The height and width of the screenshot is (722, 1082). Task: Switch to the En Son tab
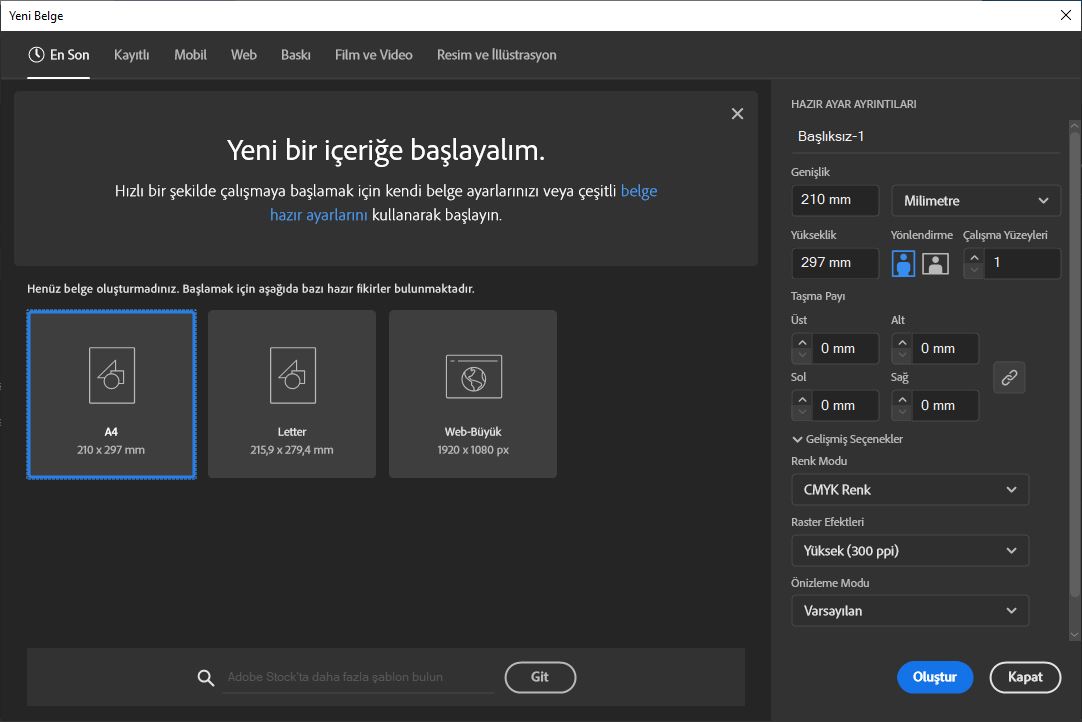[59, 55]
